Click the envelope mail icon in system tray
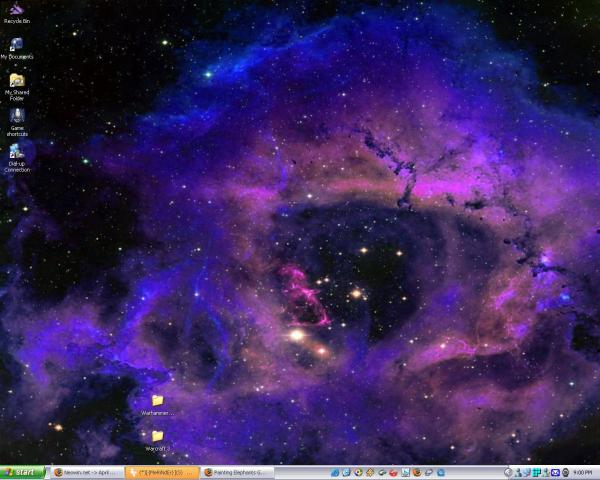The image size is (600, 480). [x=555, y=473]
